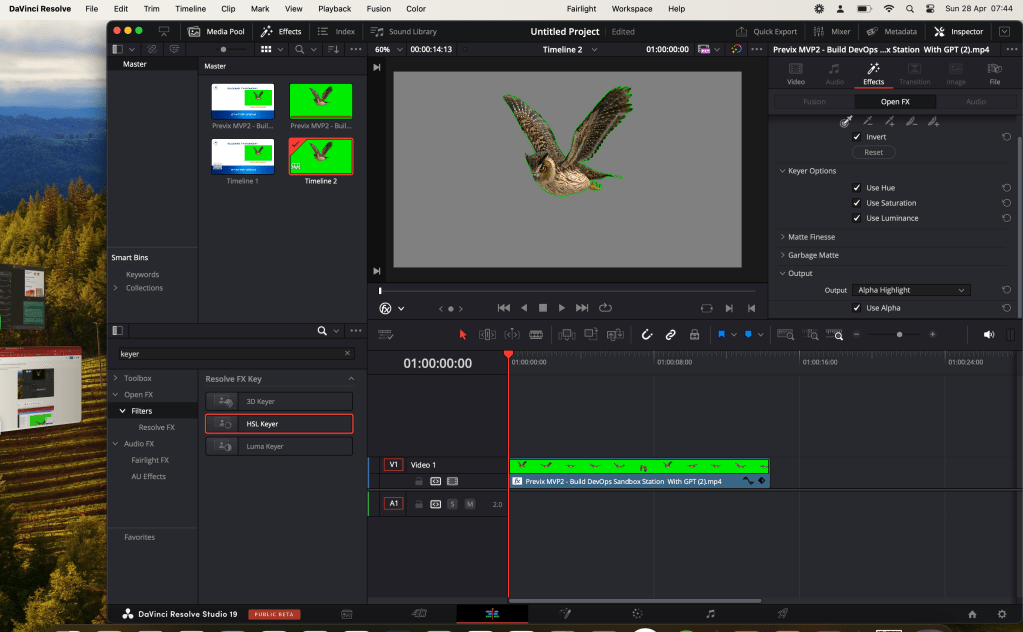The height and width of the screenshot is (632, 1023).
Task: Switch to the Effects tab in Inspector
Action: point(873,74)
